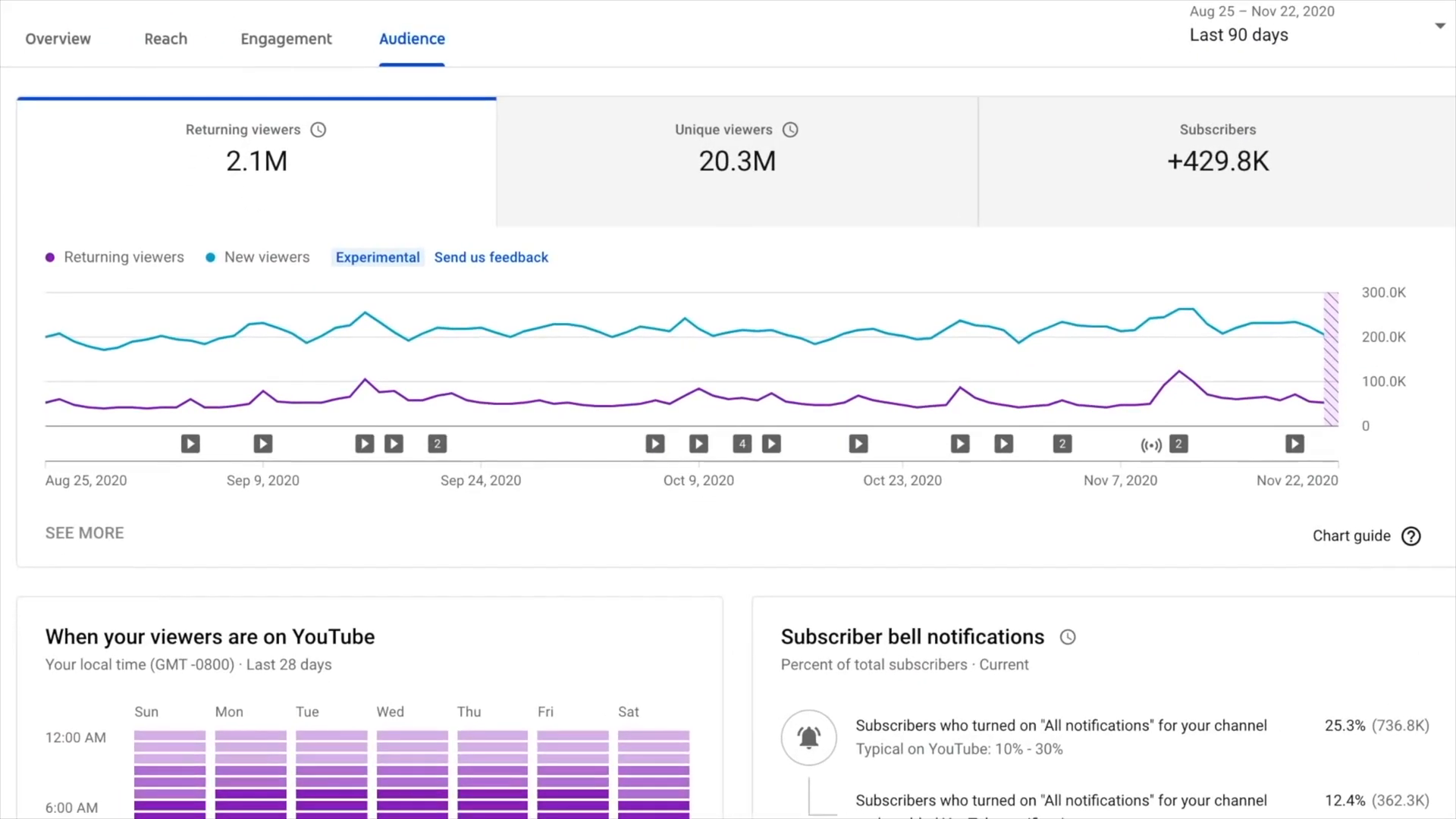The height and width of the screenshot is (819, 1456).
Task: Click the clock icon beside Unique viewers
Action: click(790, 130)
